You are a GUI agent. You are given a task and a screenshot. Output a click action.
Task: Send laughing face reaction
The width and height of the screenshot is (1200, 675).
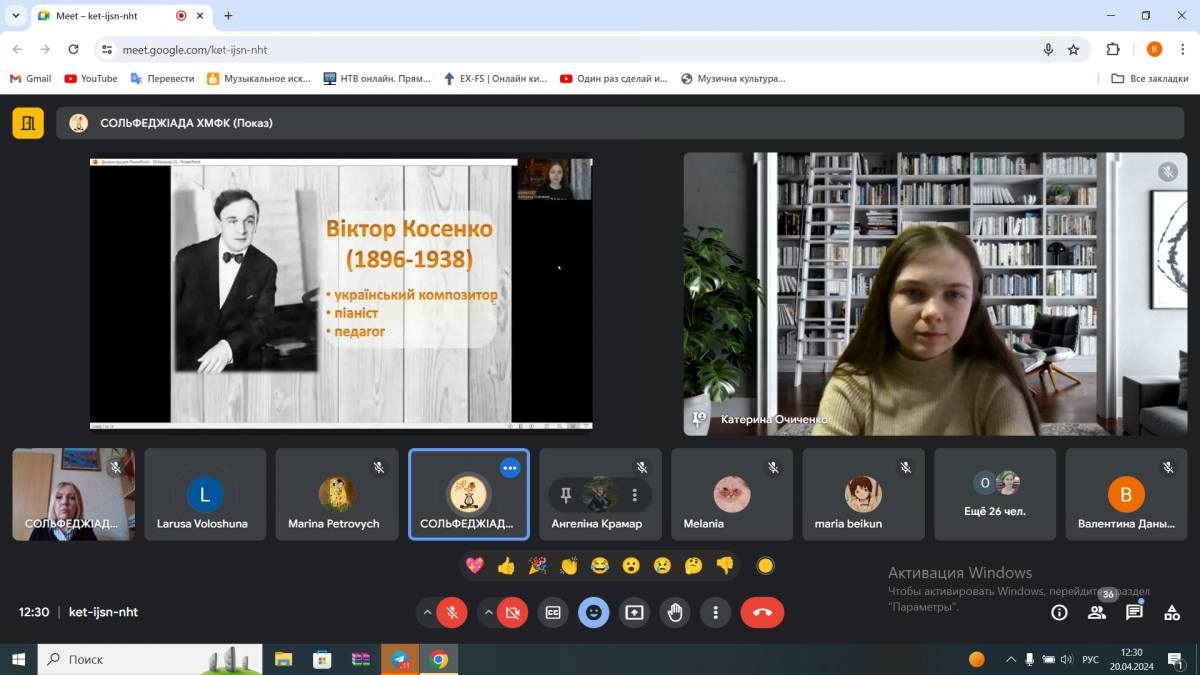pos(600,565)
